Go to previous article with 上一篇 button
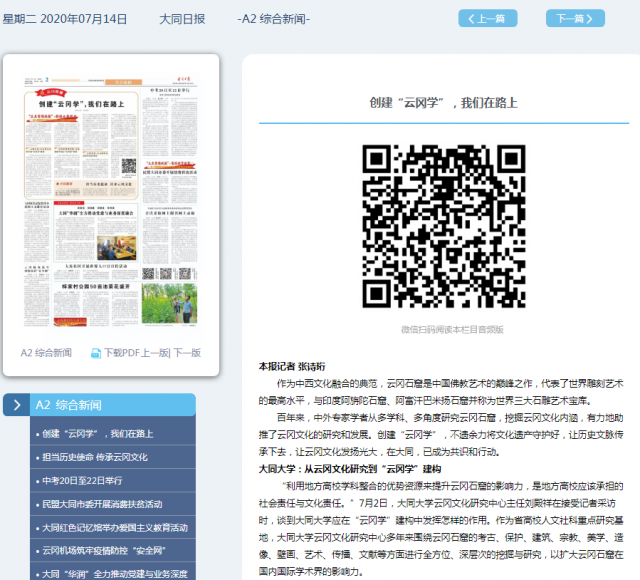 pos(488,18)
